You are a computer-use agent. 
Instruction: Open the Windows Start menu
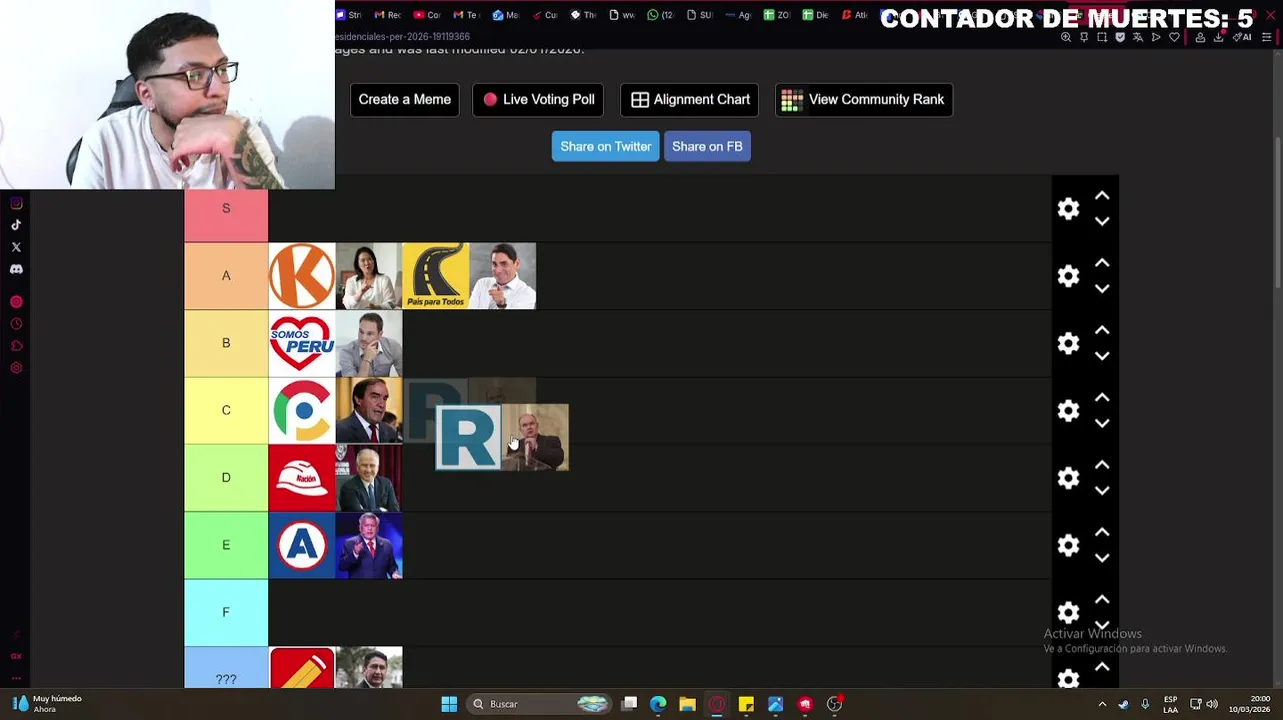point(449,704)
